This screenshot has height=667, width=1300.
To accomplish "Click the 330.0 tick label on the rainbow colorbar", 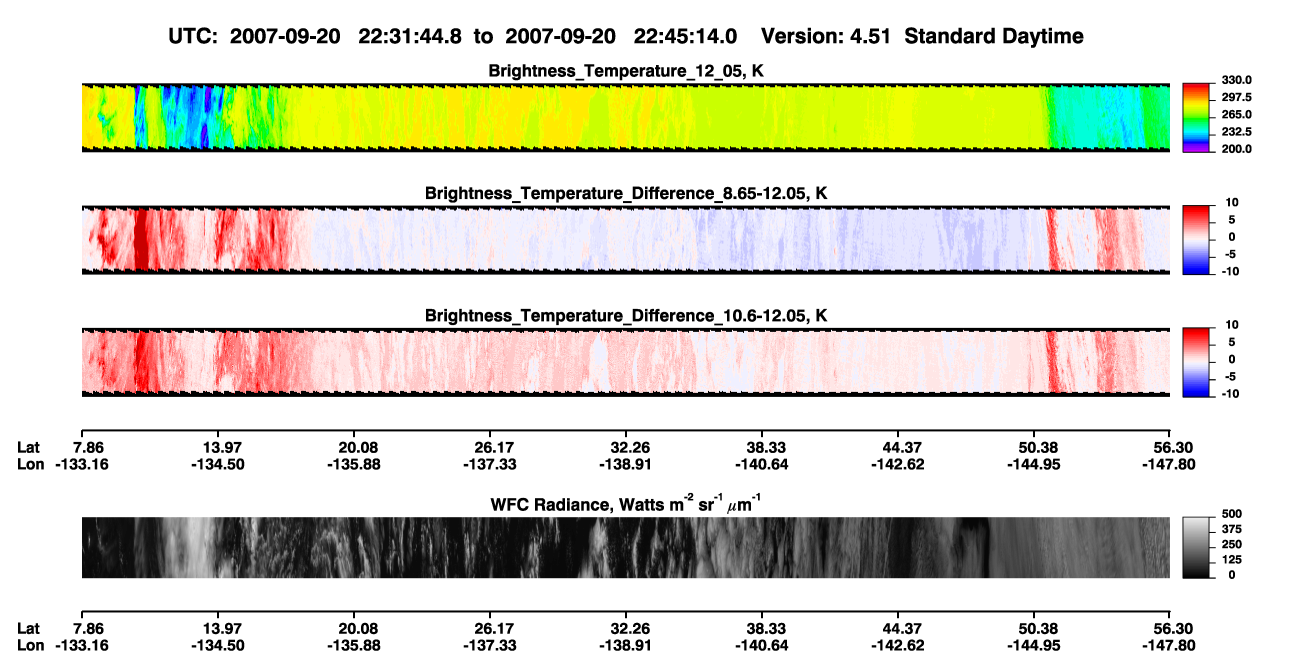I will coord(1239,80).
